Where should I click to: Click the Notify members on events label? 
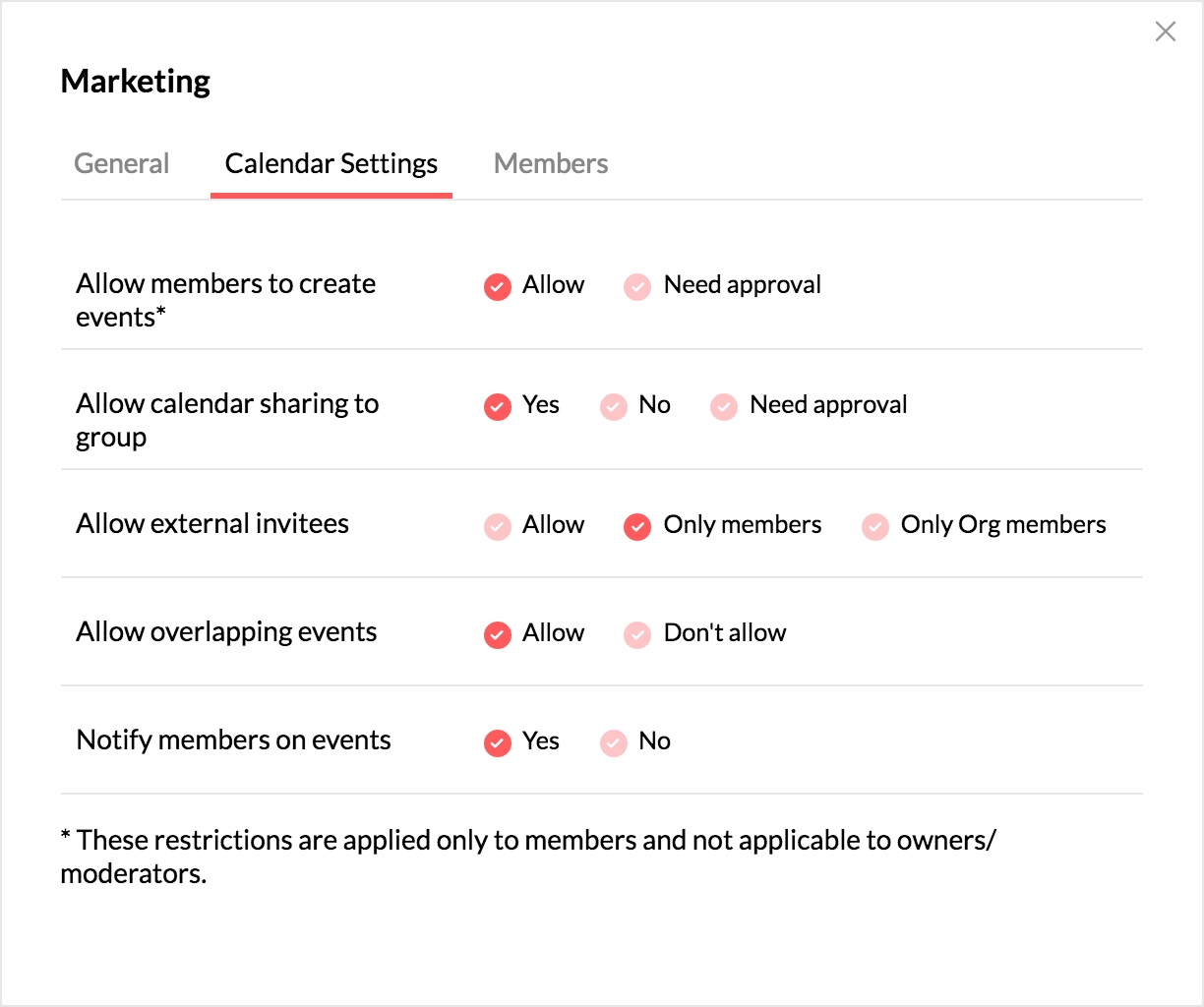(x=233, y=740)
